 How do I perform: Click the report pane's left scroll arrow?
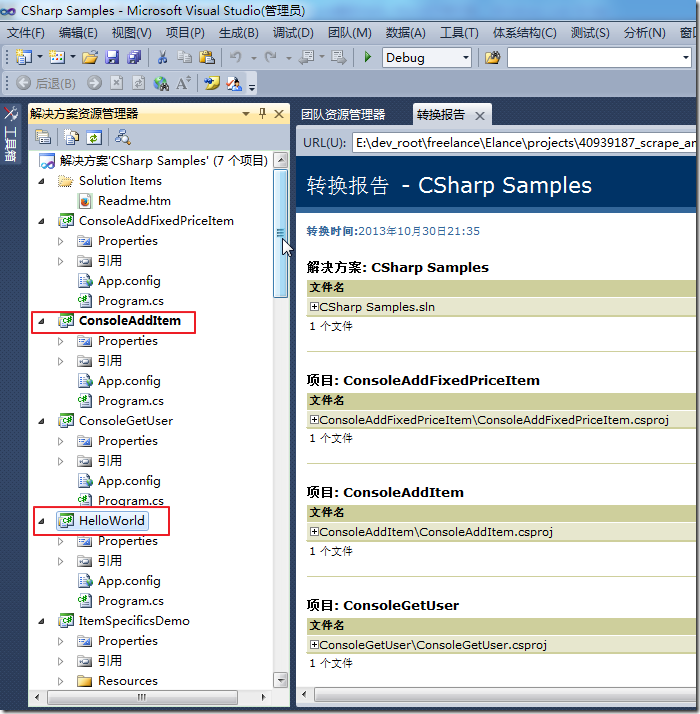pyautogui.click(x=305, y=694)
